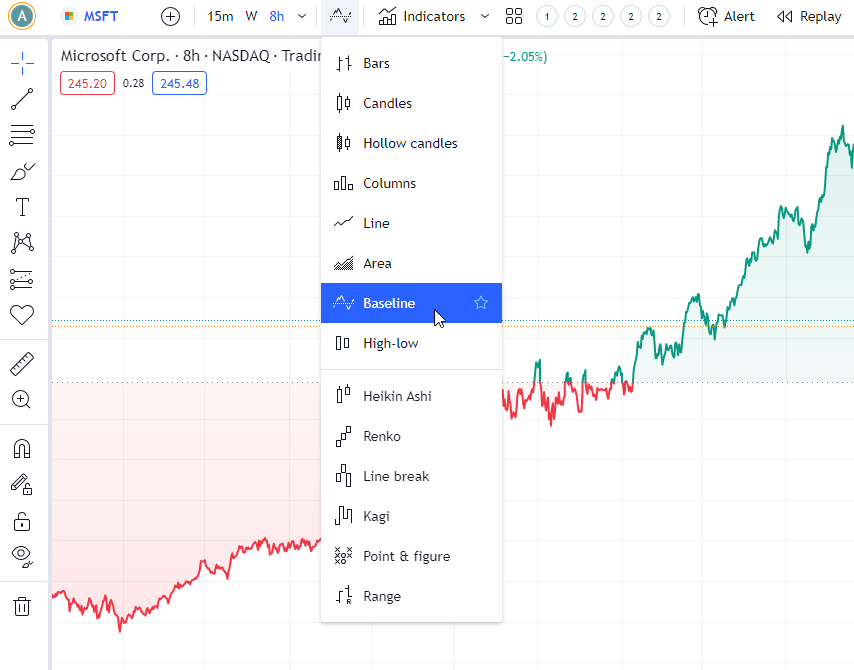Create an Alert

pos(727,16)
